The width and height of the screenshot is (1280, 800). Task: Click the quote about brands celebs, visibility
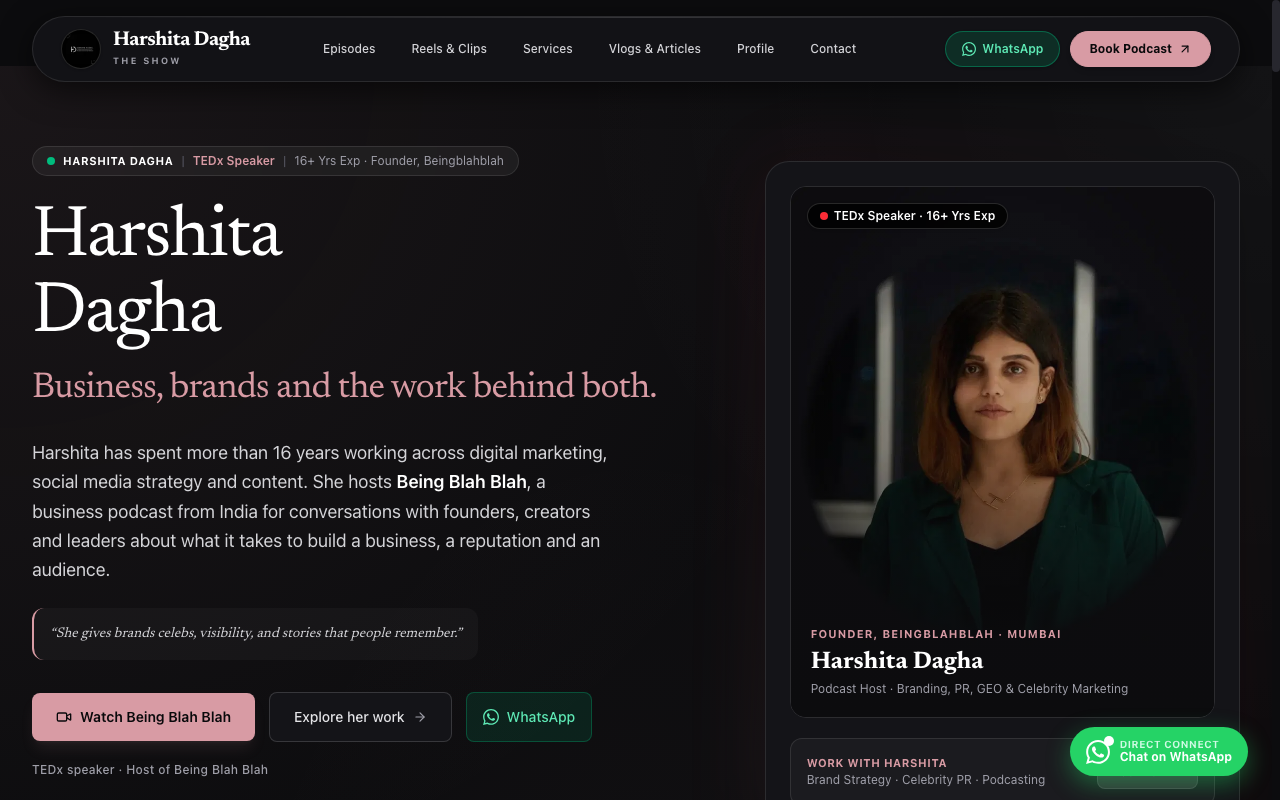[256, 633]
